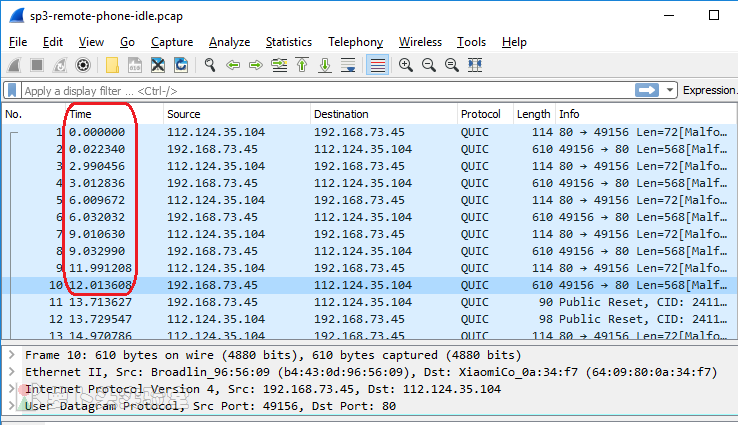Image resolution: width=738 pixels, height=425 pixels.
Task: Click the resize columns icon
Action: (x=475, y=65)
